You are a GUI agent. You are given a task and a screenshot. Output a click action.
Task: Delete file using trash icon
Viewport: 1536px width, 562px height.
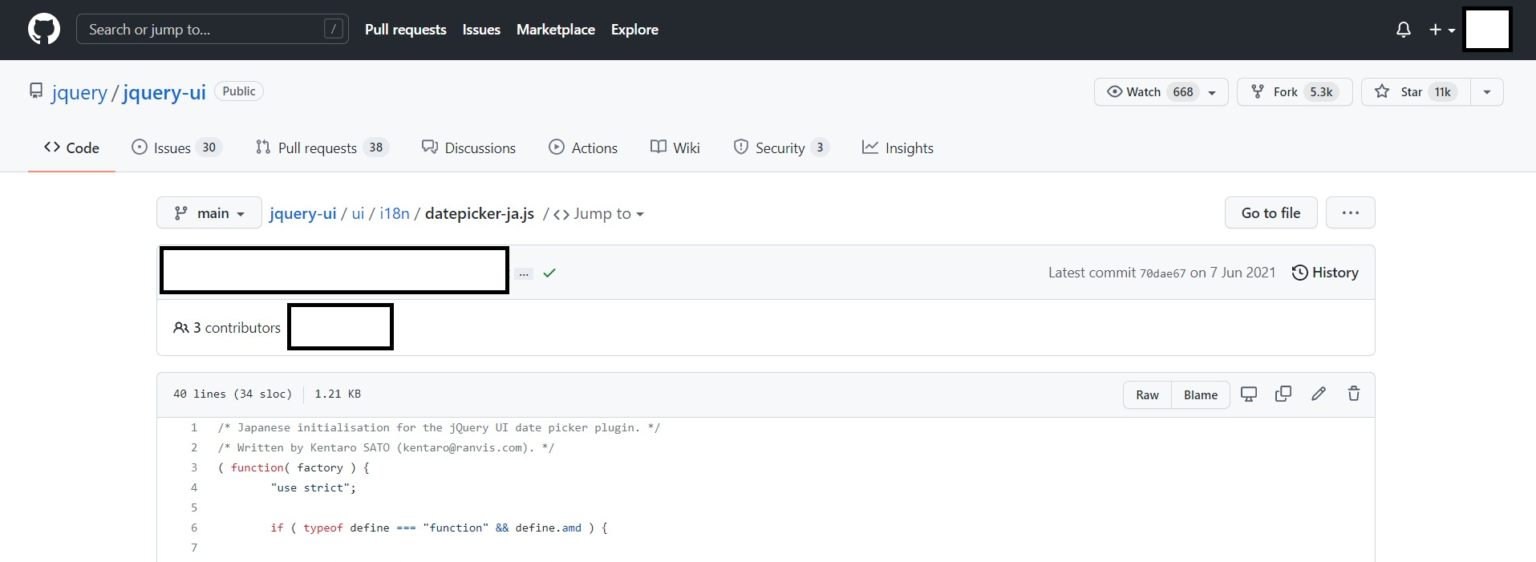pos(1353,394)
